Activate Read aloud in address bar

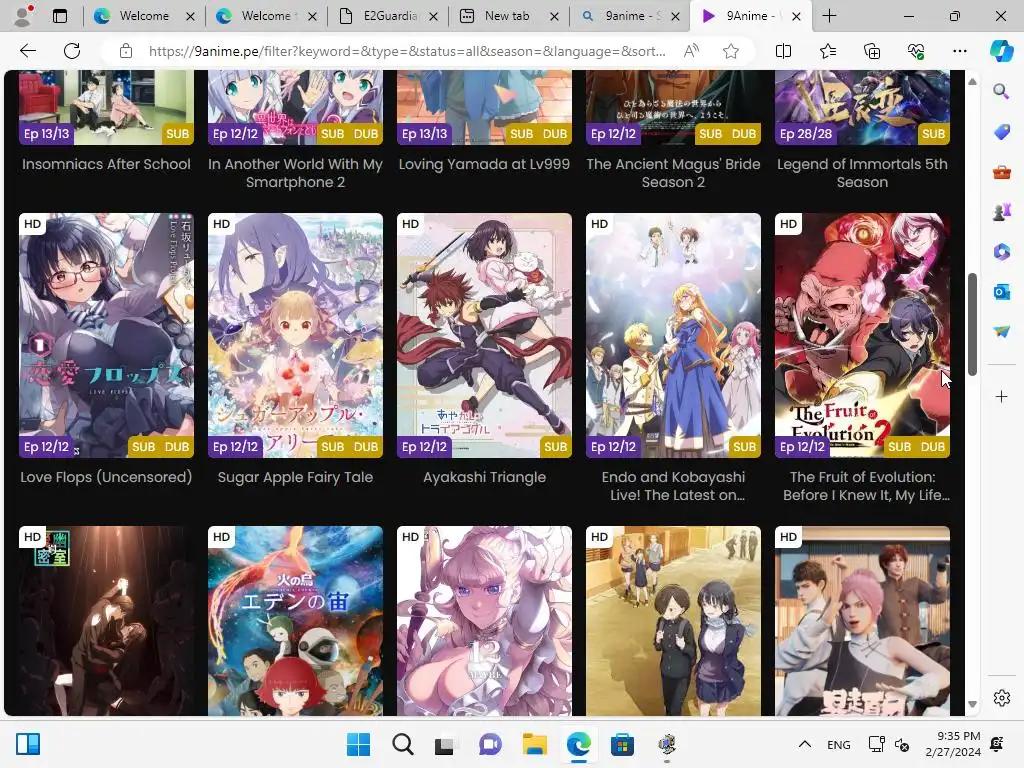(691, 51)
